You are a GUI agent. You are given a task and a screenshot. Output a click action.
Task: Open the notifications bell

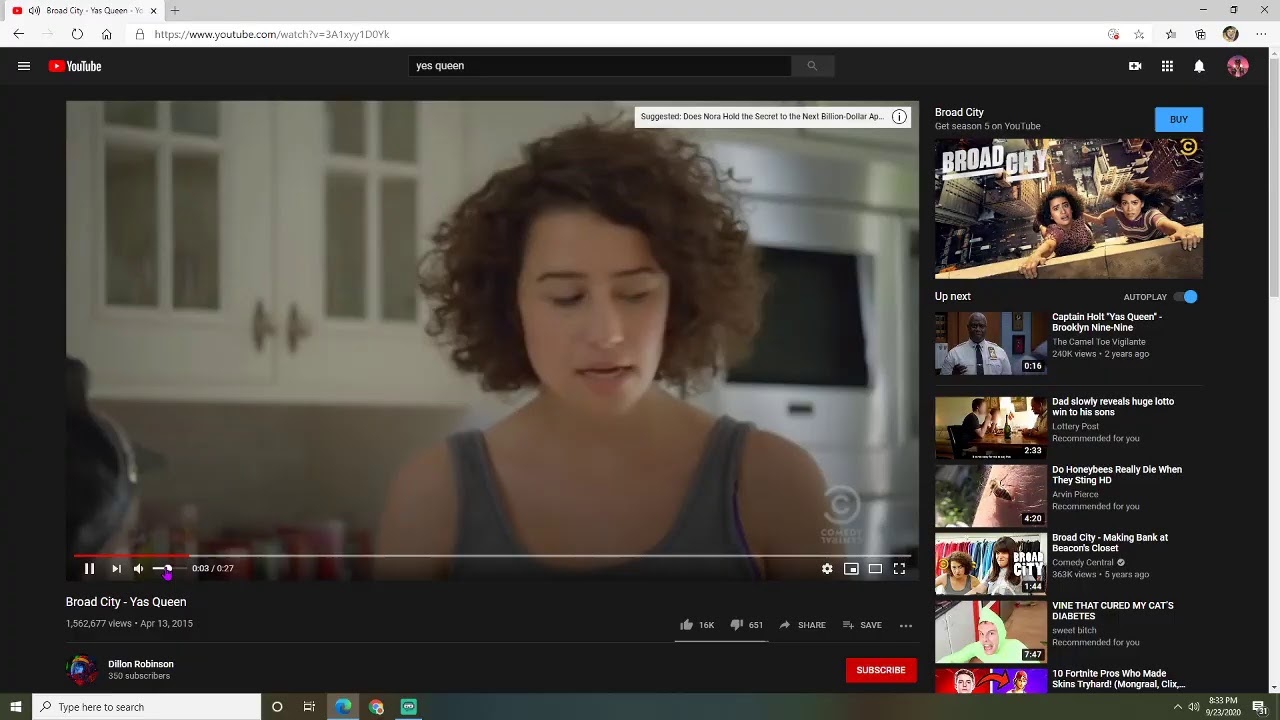point(1199,66)
